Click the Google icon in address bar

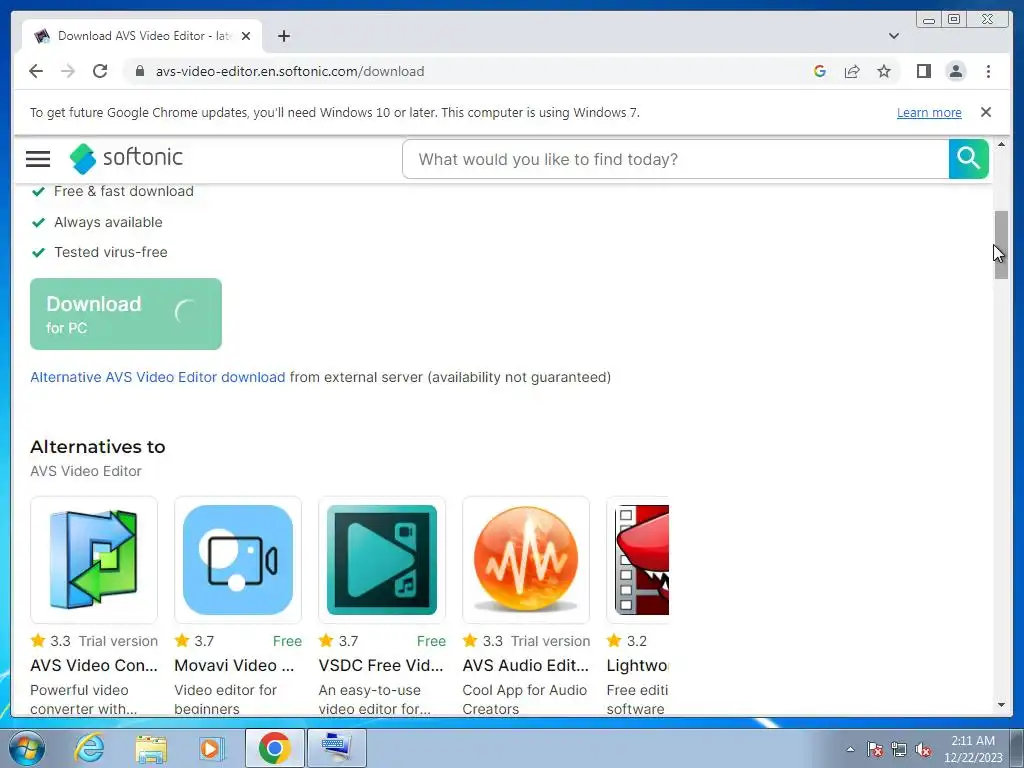tap(820, 71)
